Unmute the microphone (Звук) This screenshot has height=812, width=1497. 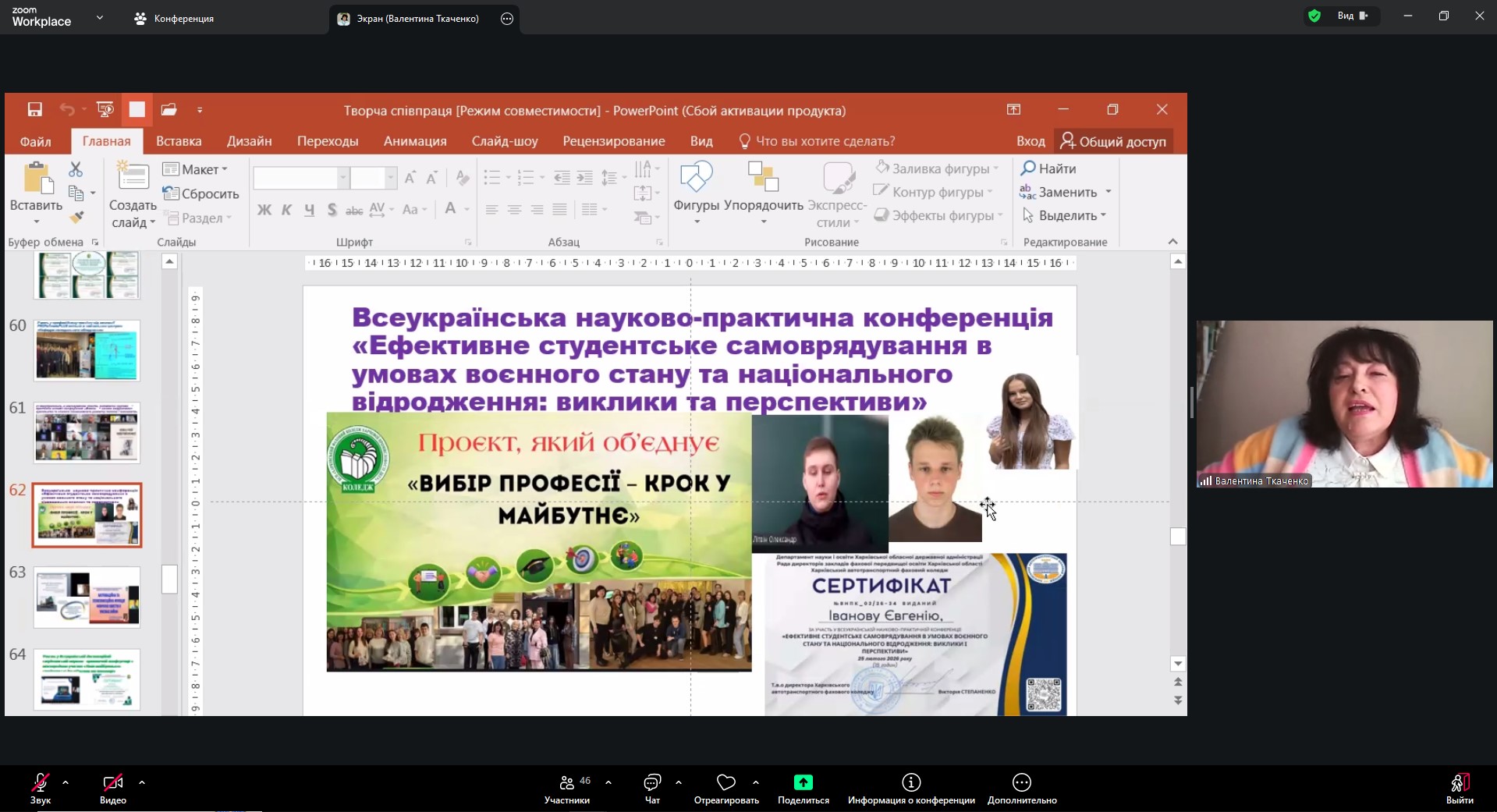[41, 783]
